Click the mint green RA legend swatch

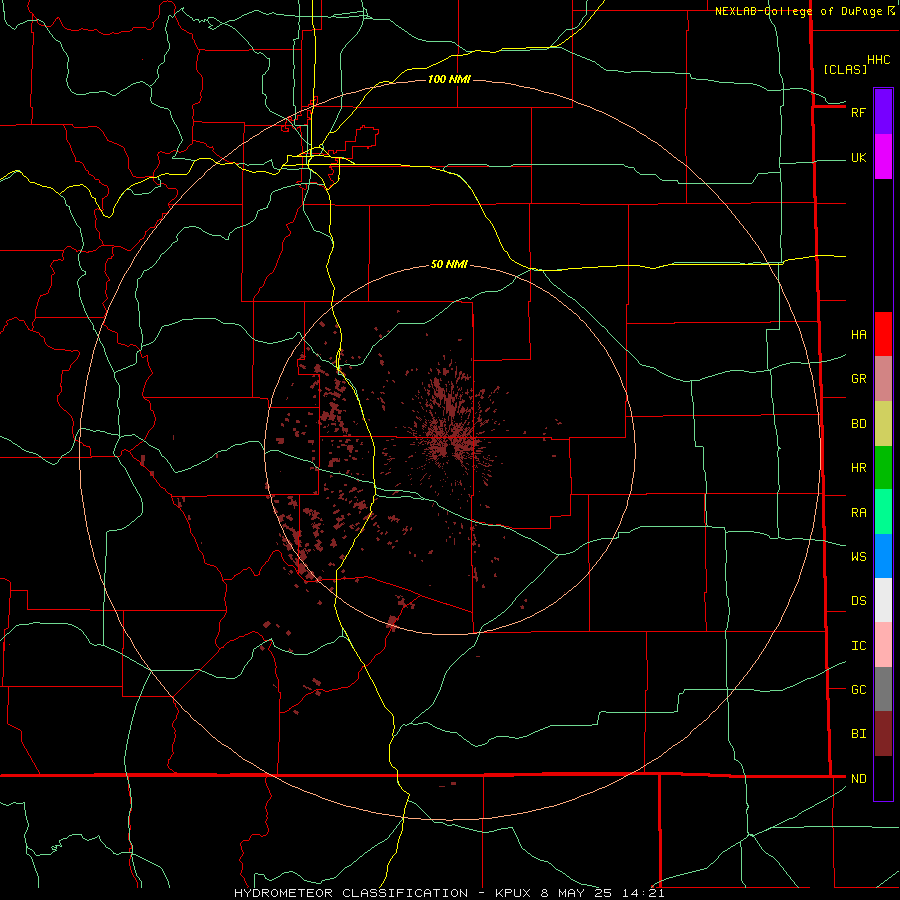tap(883, 512)
